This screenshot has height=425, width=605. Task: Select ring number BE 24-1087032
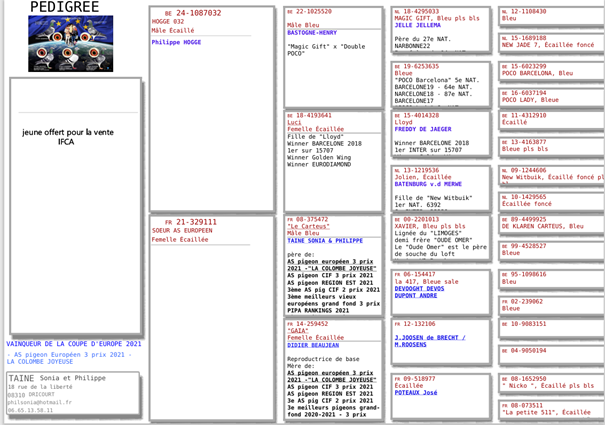coord(192,13)
